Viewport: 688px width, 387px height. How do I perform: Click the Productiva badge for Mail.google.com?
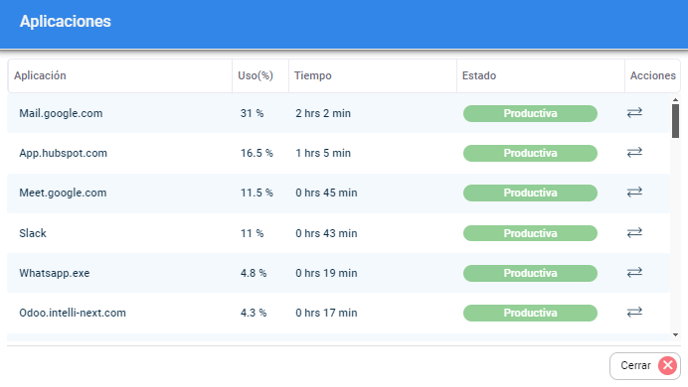[x=530, y=113]
